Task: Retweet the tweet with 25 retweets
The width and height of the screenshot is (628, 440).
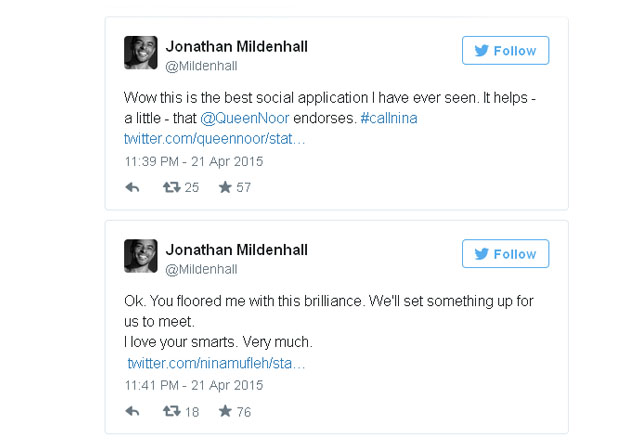Action: 171,187
